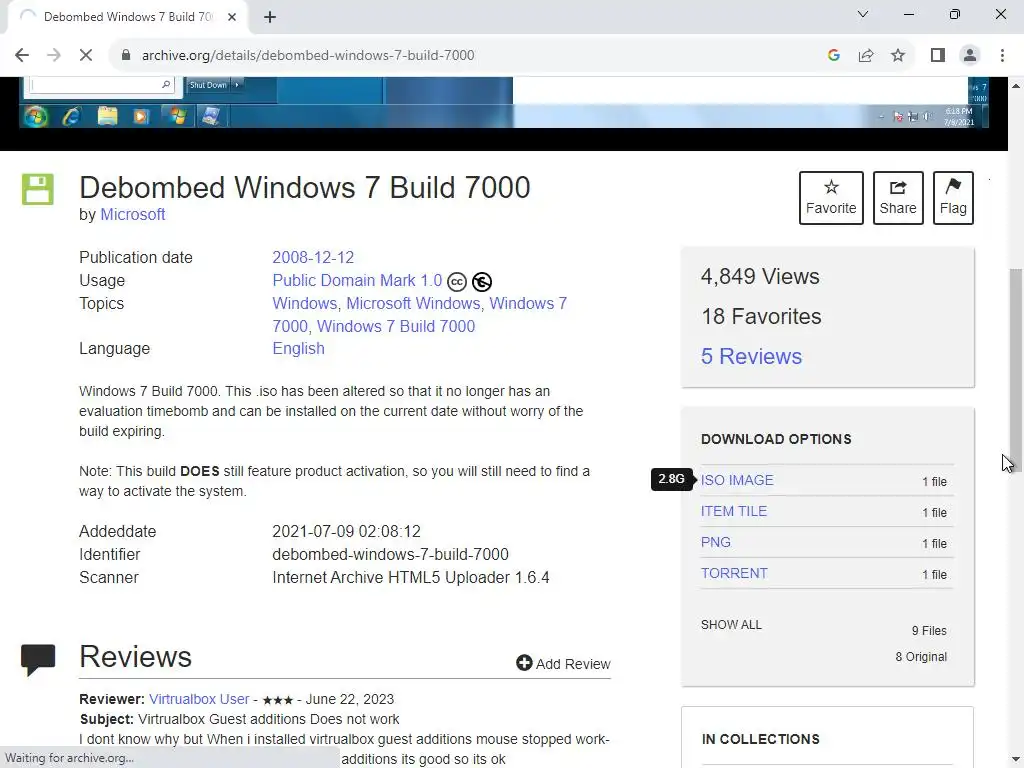Image resolution: width=1024 pixels, height=768 pixels.
Task: Click the green floppy disk software icon
Action: [x=38, y=189]
